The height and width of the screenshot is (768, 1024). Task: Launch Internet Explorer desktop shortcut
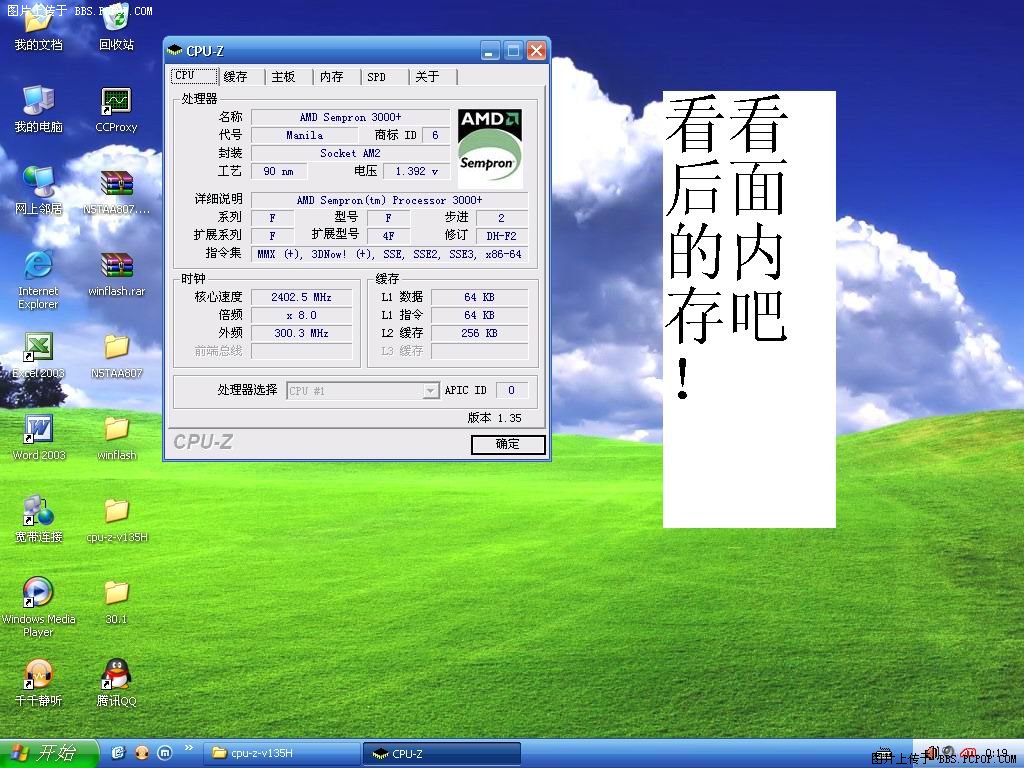[38, 280]
